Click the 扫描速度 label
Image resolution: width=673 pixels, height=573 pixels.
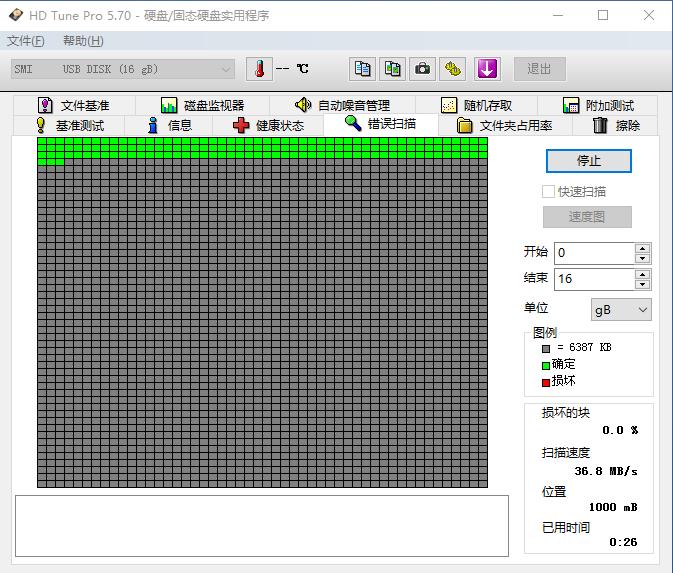(566, 453)
